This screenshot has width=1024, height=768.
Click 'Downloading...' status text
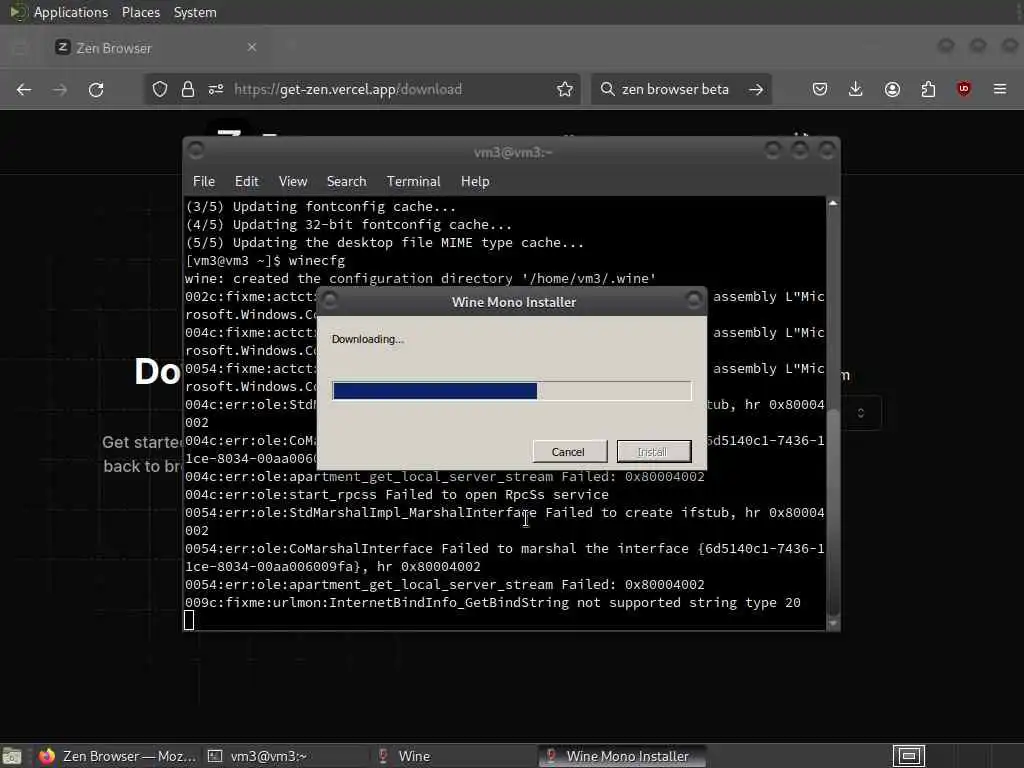pyautogui.click(x=368, y=339)
